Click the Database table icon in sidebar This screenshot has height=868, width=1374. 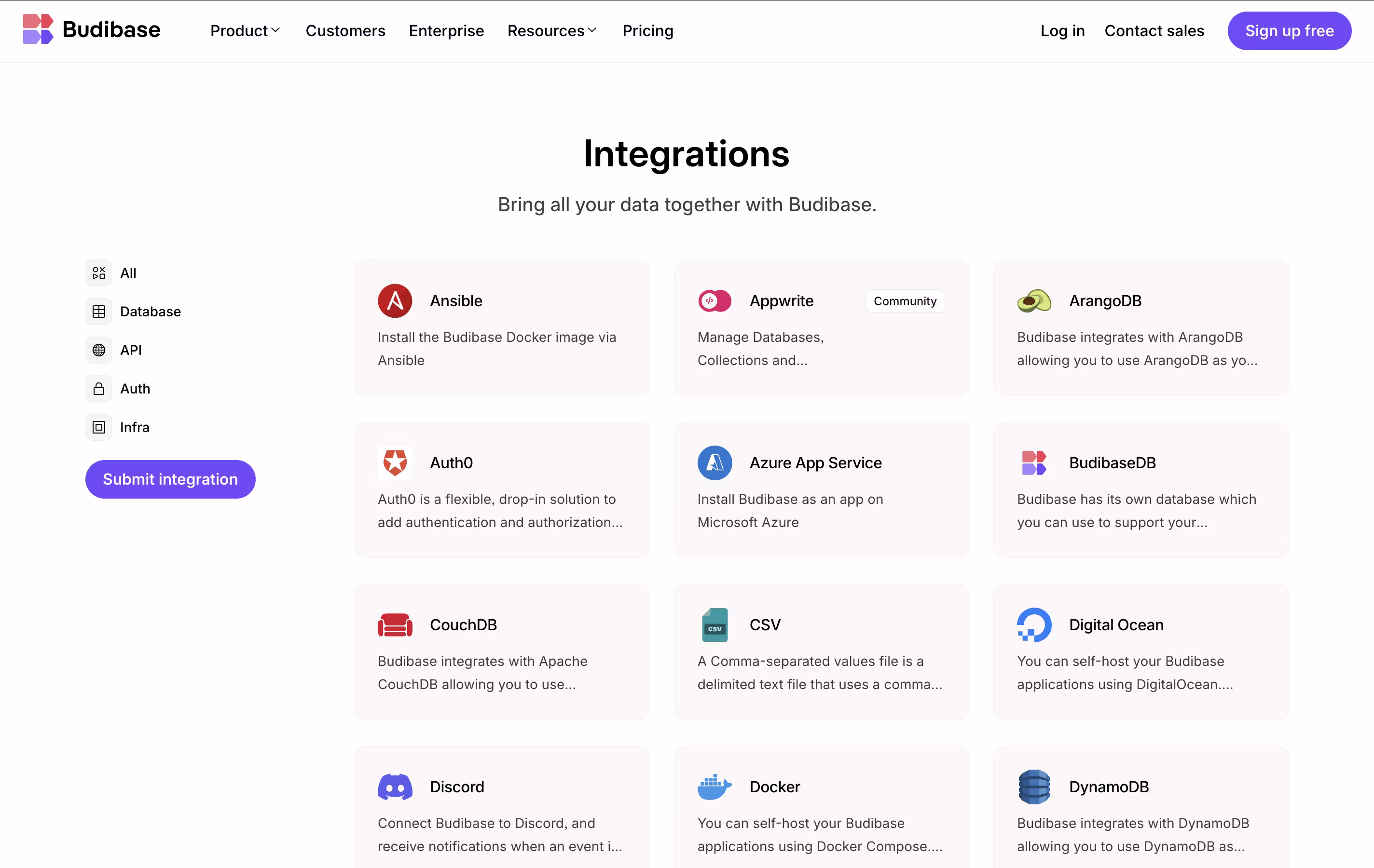(x=99, y=312)
